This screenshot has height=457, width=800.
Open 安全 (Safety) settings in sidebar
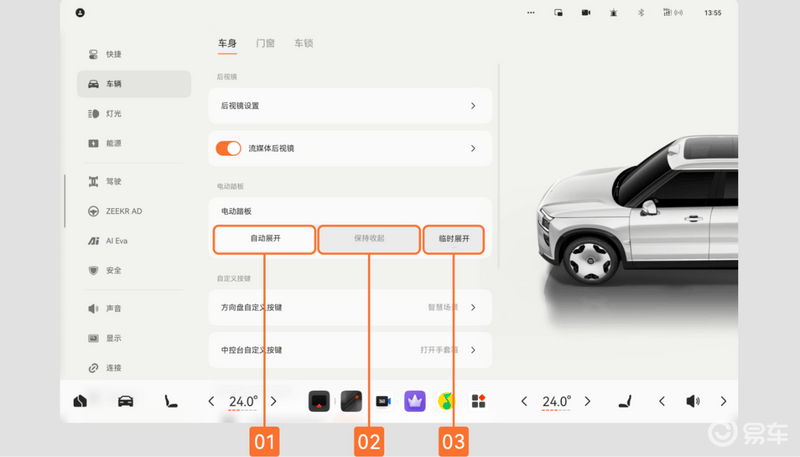pyautogui.click(x=113, y=270)
